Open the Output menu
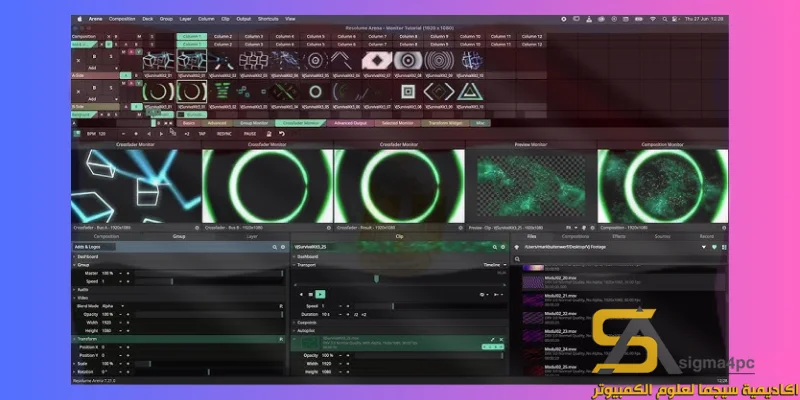This screenshot has width=800, height=400. click(x=243, y=19)
